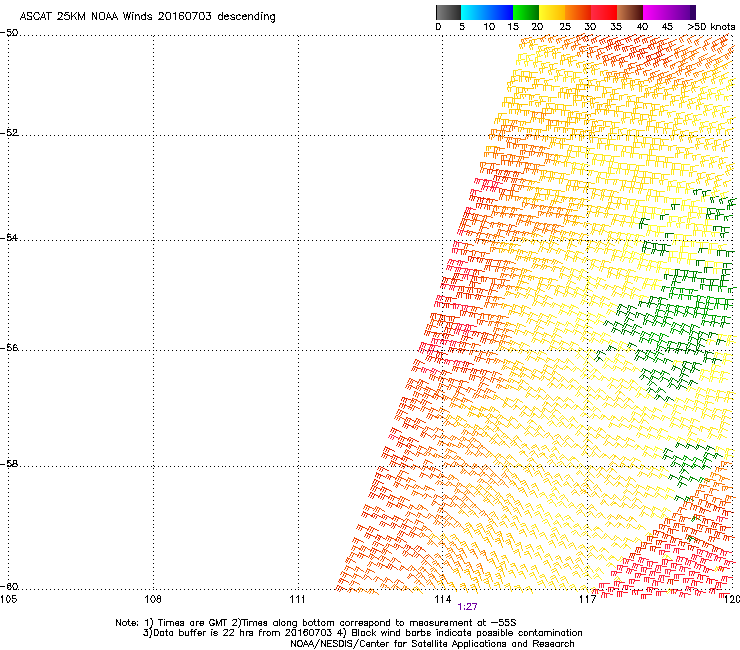Click the '-56' latitude axis label
Image resolution: width=740 pixels, height=650 pixels.
[9, 347]
